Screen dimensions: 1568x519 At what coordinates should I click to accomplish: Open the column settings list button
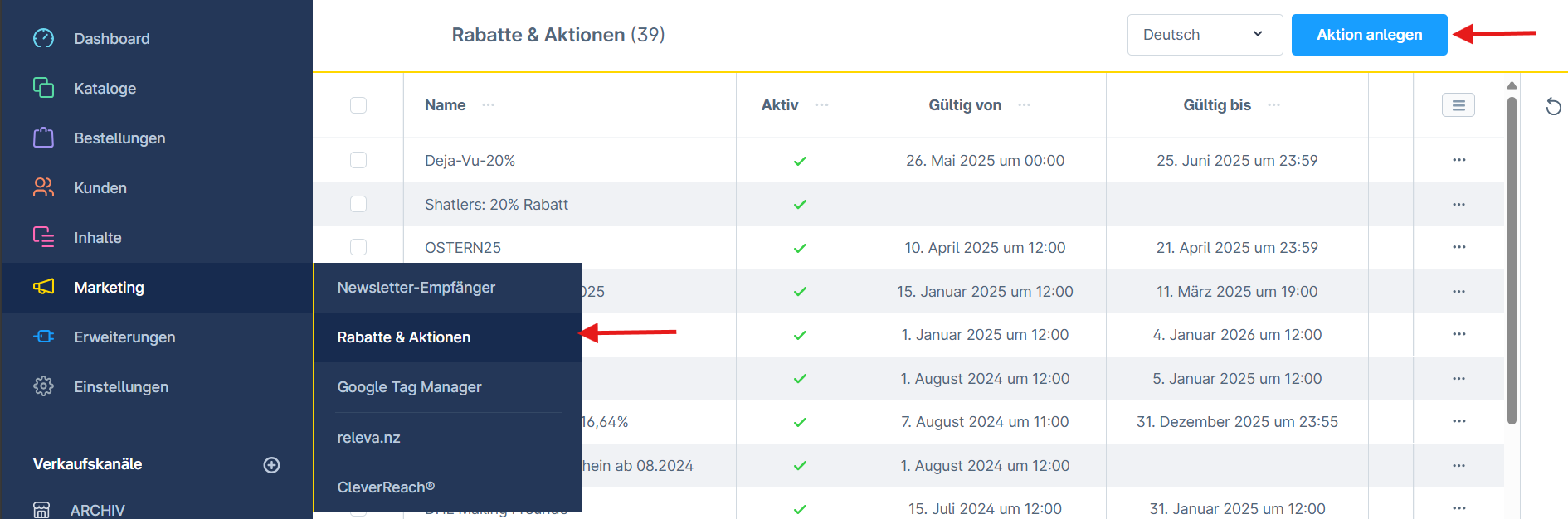[1458, 105]
